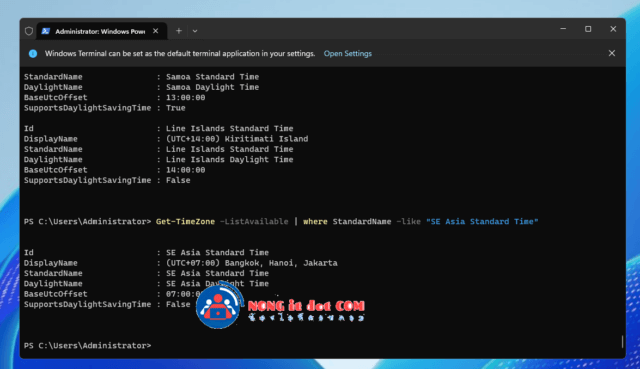The height and width of the screenshot is (369, 640).
Task: Click the shield icon in title bar
Action: coord(29,31)
